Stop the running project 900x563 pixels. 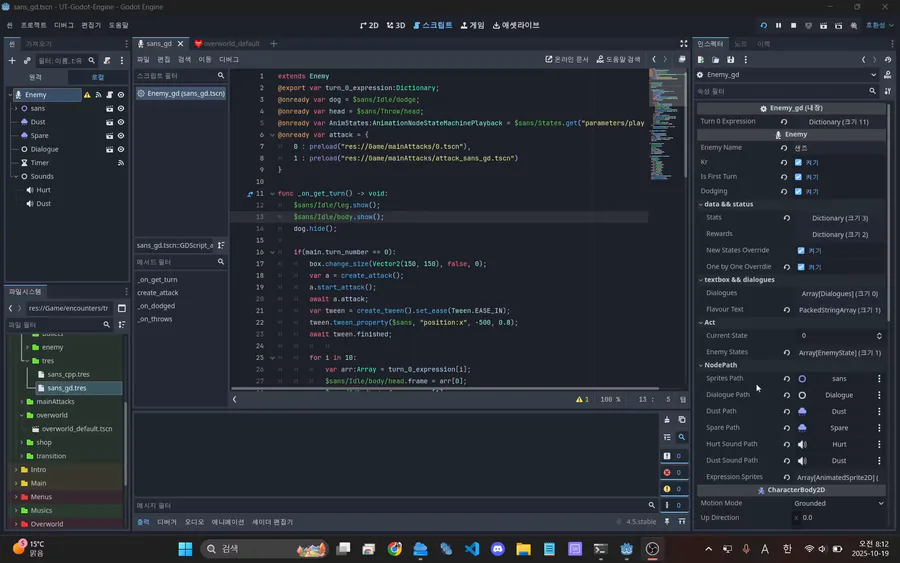click(793, 25)
